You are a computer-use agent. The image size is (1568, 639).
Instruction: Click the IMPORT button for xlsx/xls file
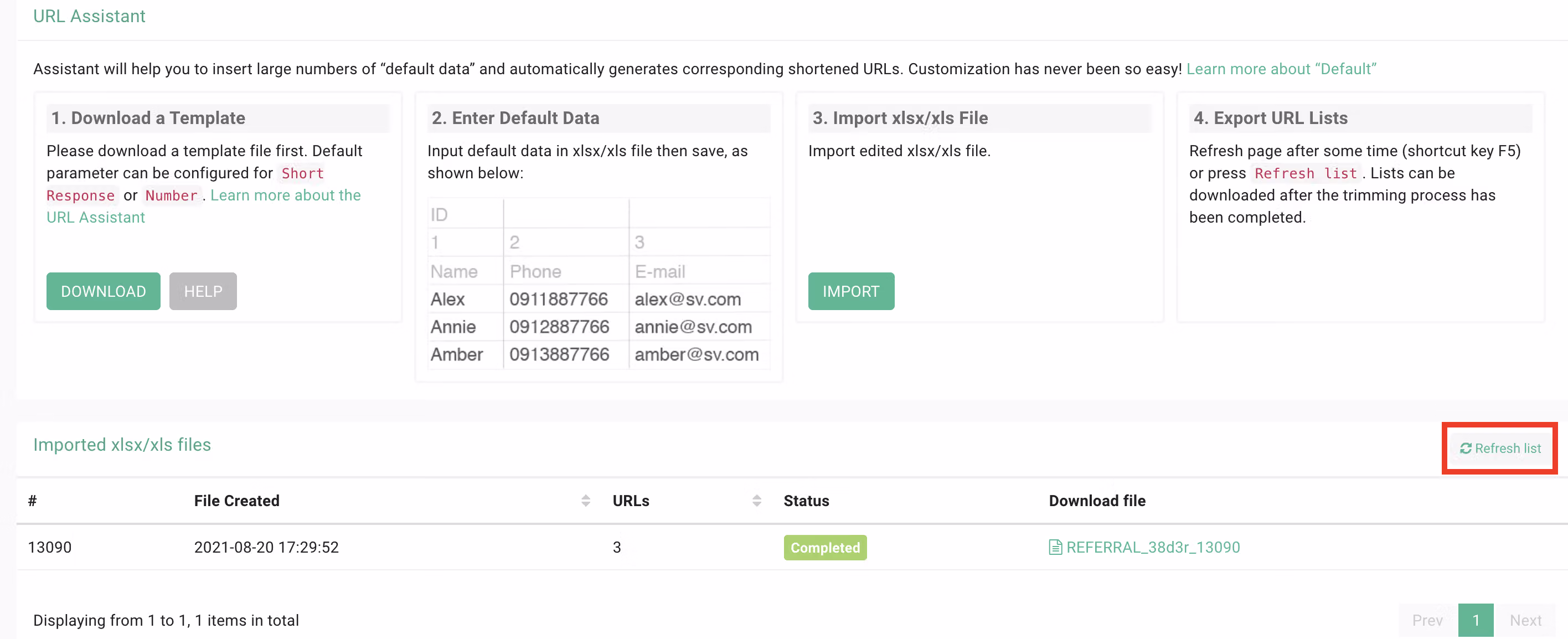point(851,291)
